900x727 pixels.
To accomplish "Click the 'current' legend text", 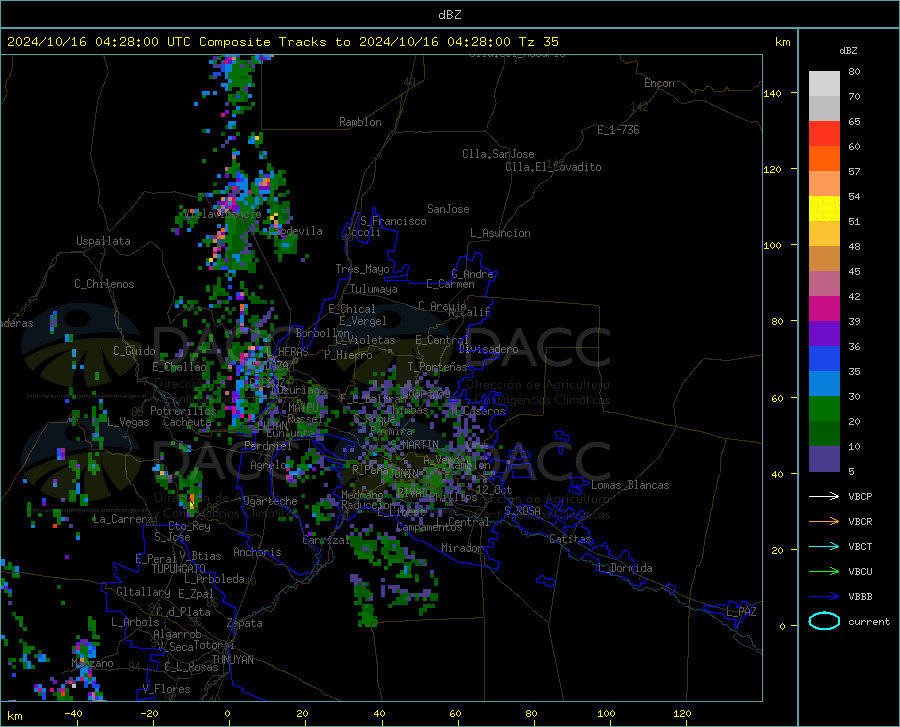I will pos(869,621).
